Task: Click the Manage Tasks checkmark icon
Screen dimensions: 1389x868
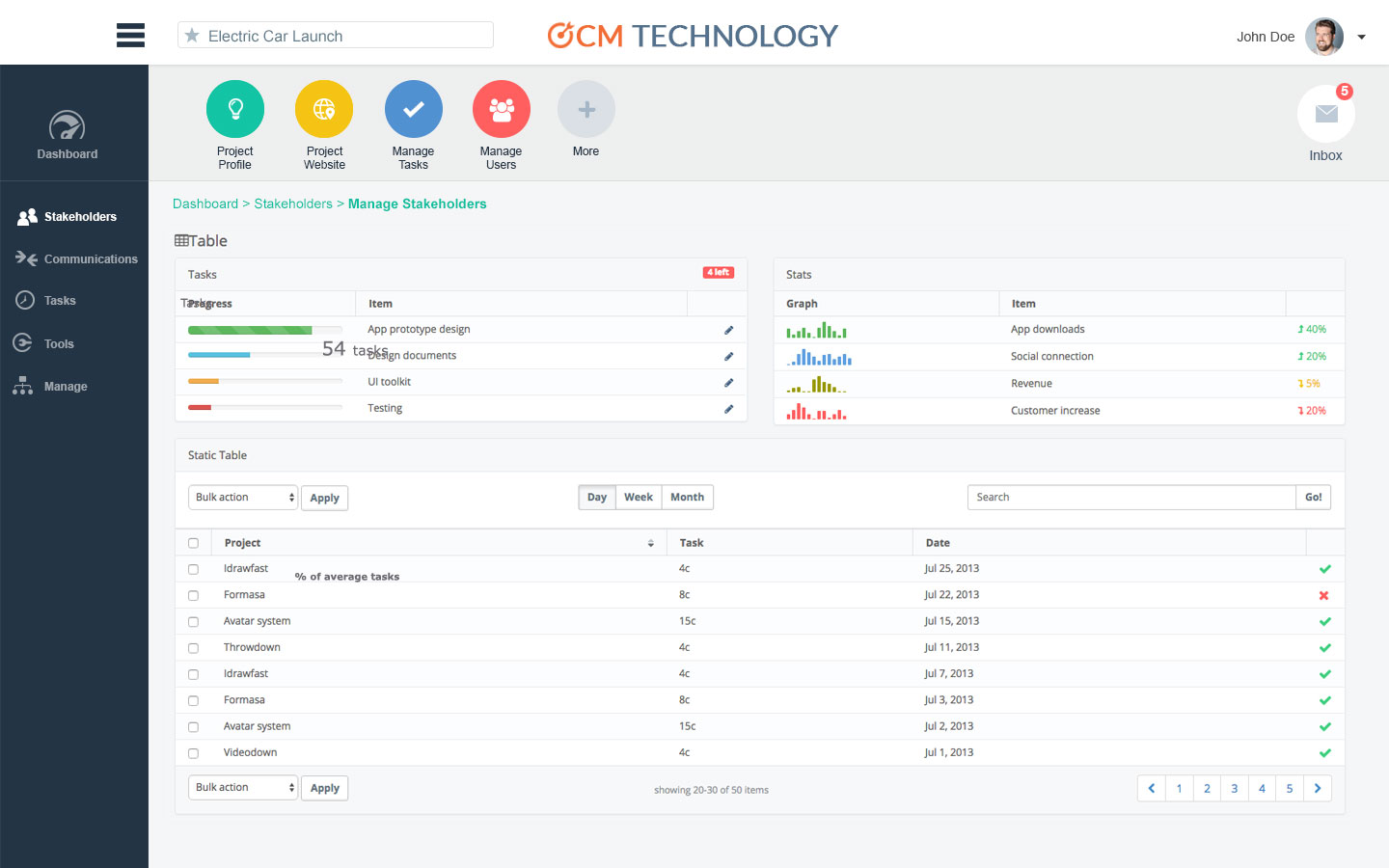Action: [413, 109]
